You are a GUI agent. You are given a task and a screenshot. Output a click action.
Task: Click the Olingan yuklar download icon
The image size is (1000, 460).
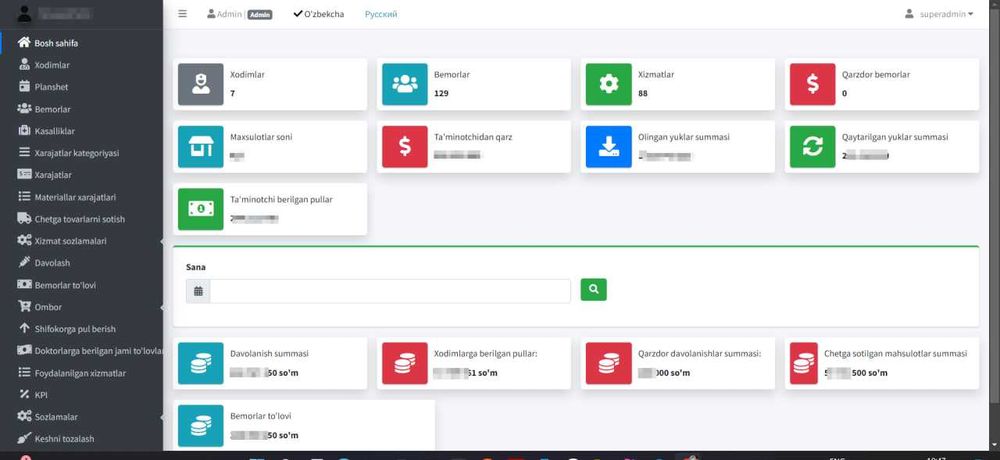click(x=609, y=147)
